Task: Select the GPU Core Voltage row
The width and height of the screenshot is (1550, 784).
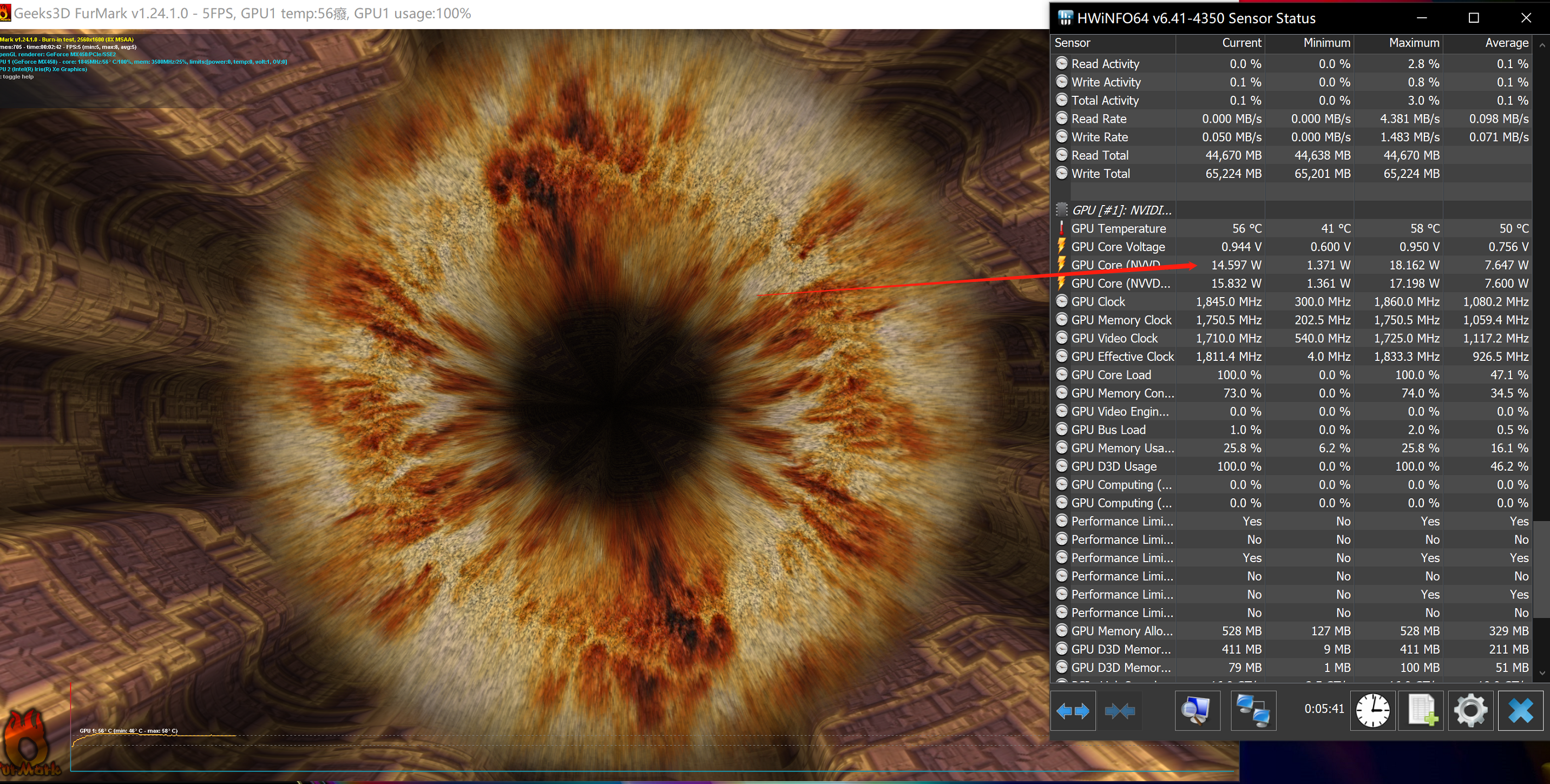Action: 1118,247
